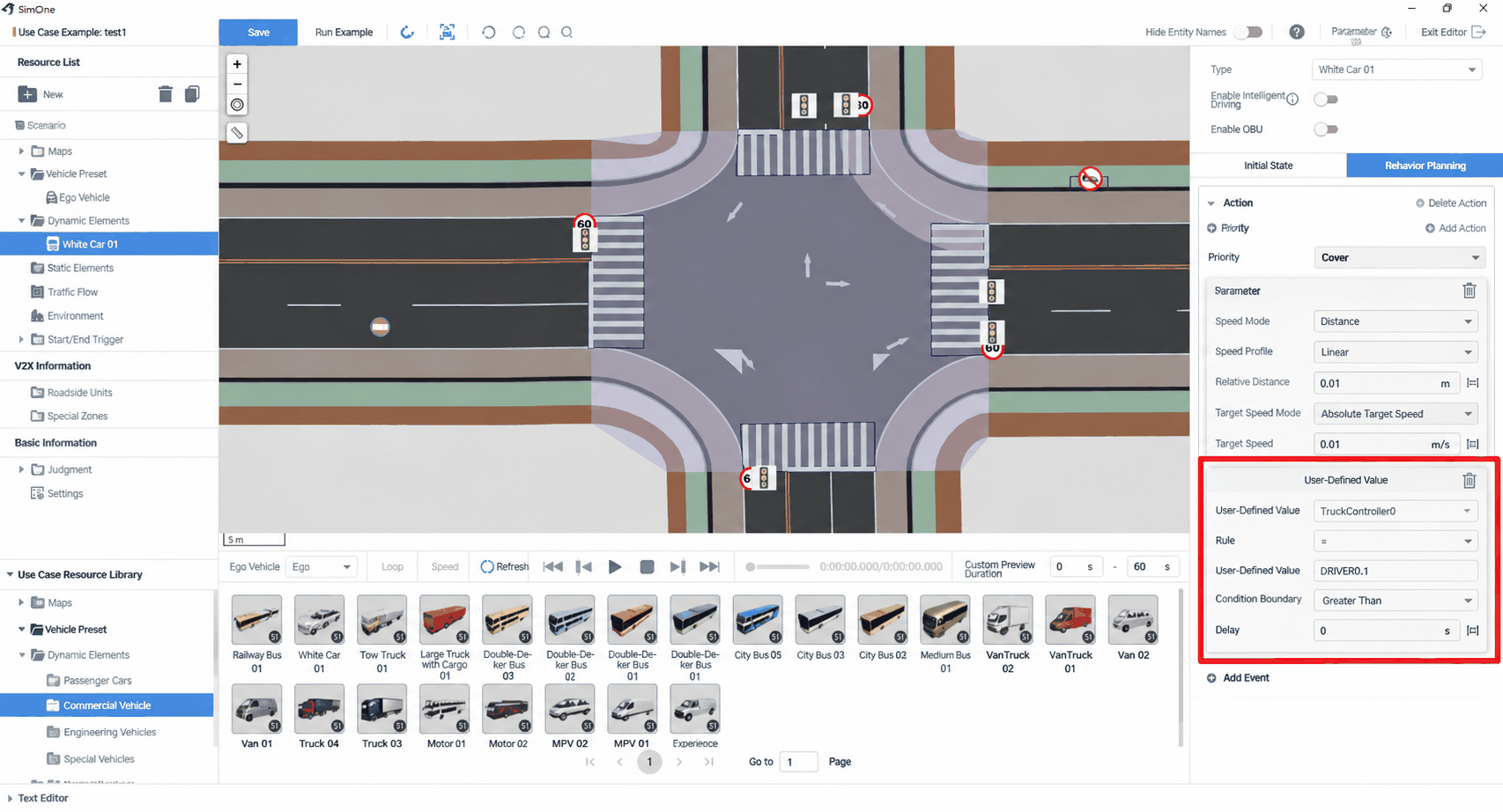
Task: Open the Speed Profile dropdown
Action: point(1396,352)
